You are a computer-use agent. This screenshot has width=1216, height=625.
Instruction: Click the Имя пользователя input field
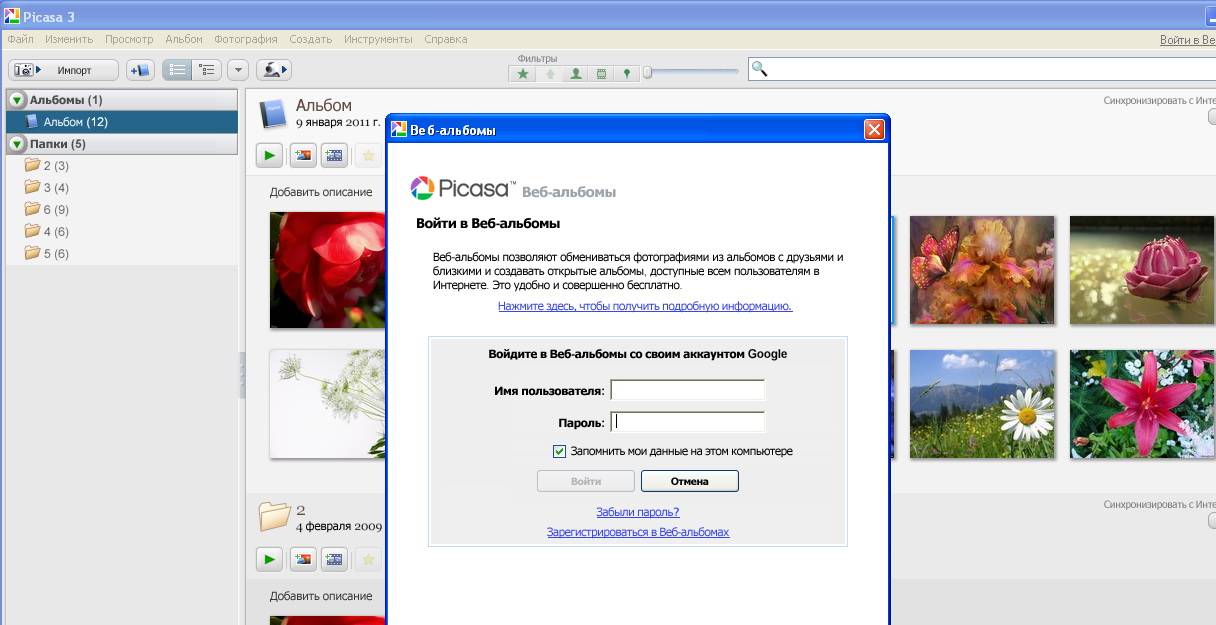pyautogui.click(x=688, y=390)
